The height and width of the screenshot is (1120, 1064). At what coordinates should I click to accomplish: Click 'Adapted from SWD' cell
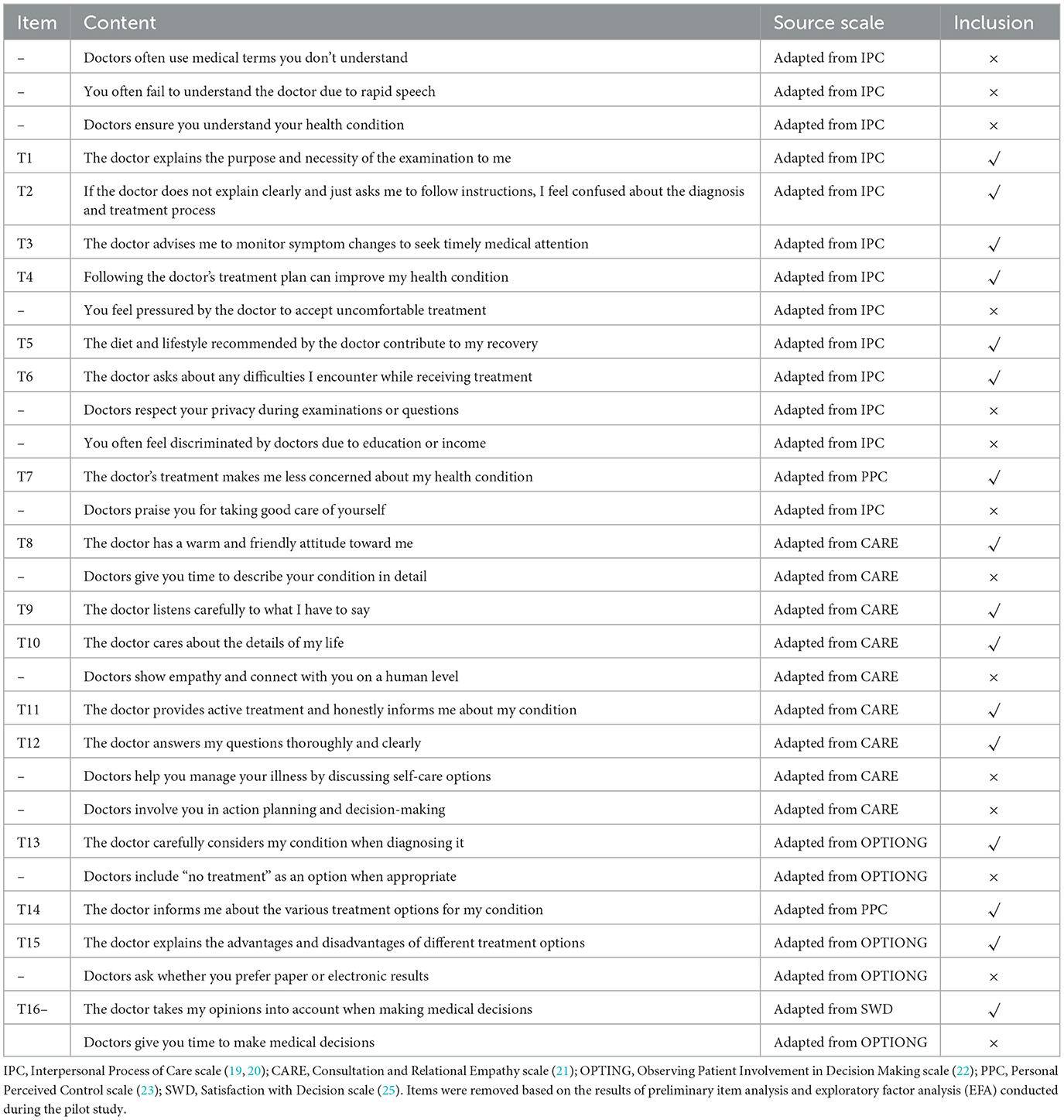833,1009
